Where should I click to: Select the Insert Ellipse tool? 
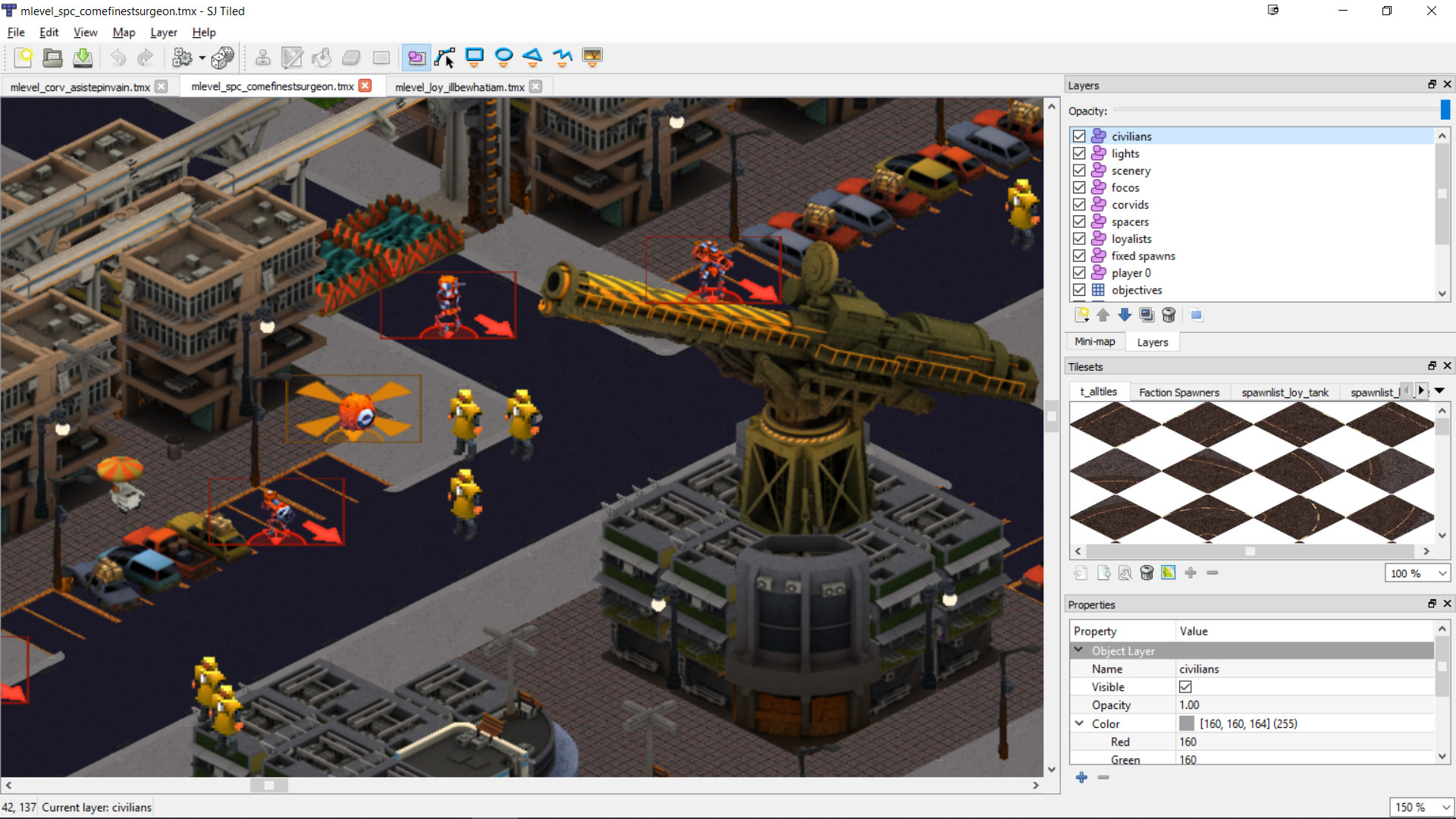coord(504,58)
